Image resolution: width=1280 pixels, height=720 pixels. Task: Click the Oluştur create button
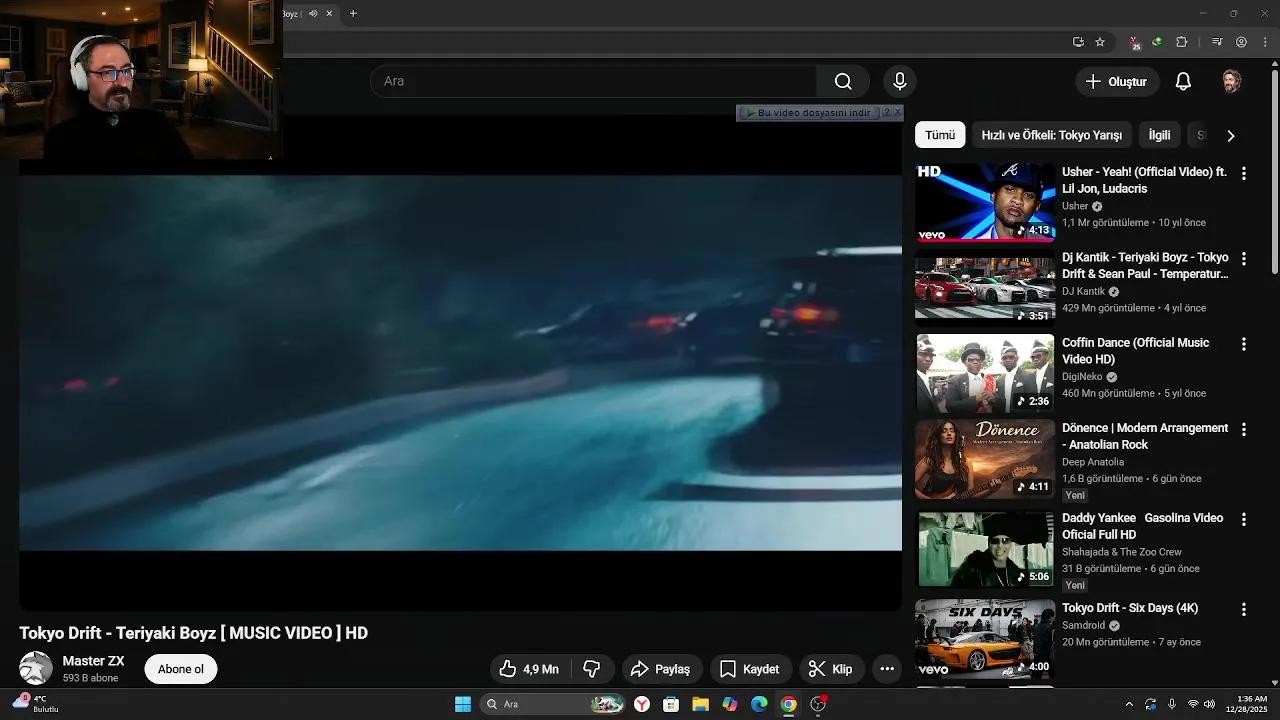[1116, 81]
